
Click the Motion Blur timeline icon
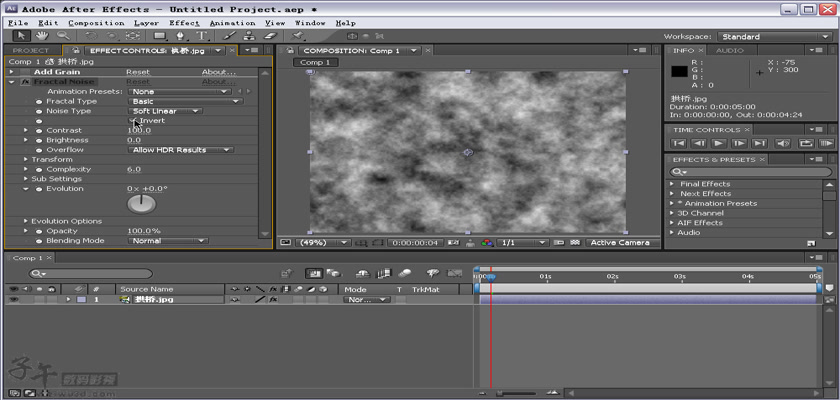[404, 274]
